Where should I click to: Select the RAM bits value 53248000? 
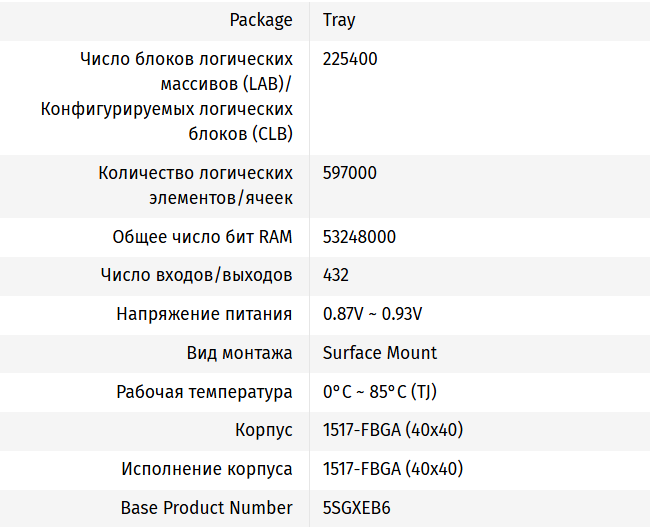359,237
